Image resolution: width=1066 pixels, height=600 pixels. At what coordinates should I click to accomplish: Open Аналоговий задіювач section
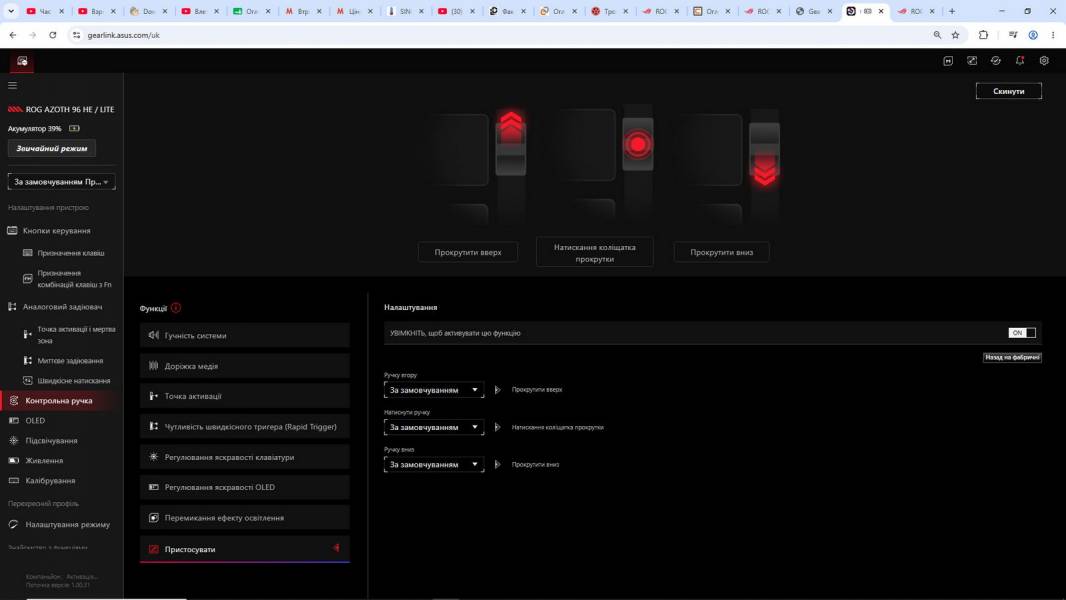(x=62, y=307)
